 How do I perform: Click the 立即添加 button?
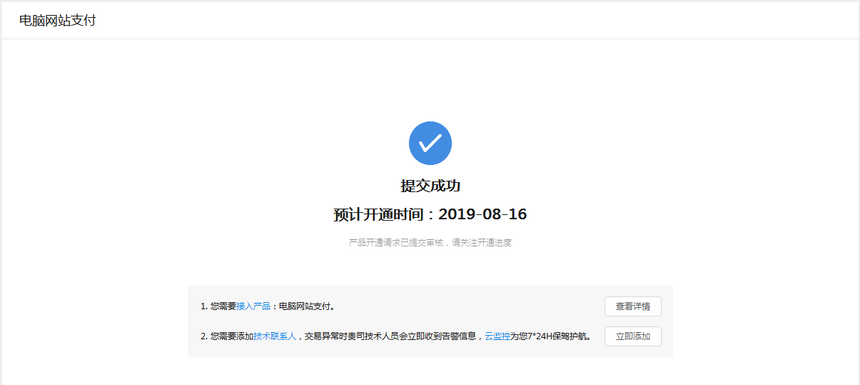pyautogui.click(x=633, y=337)
